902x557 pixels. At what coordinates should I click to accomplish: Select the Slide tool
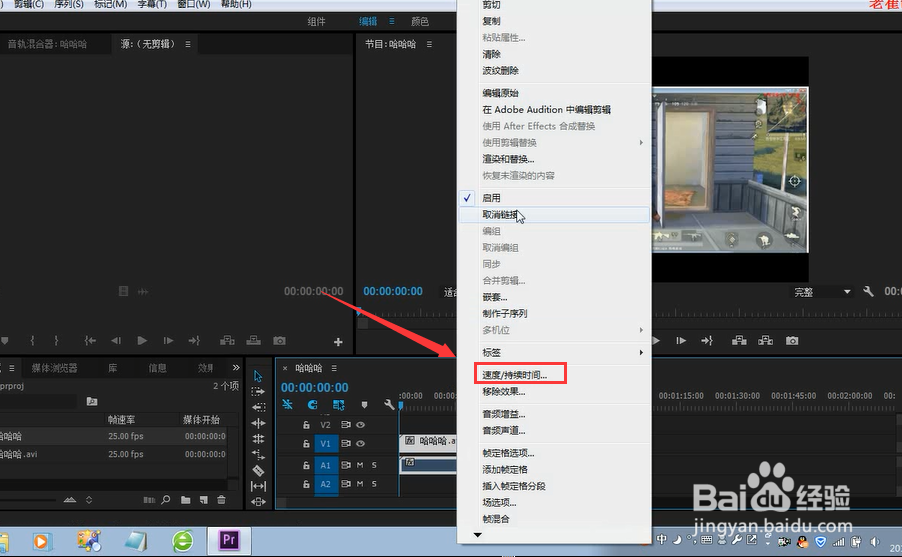258,501
